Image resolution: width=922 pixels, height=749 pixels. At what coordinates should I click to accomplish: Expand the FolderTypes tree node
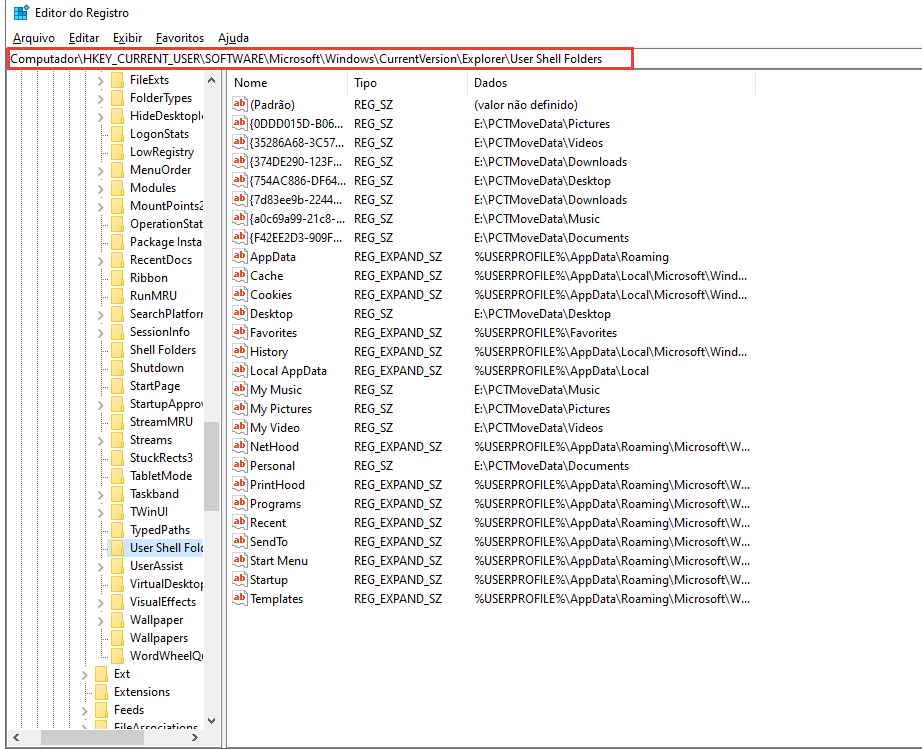101,98
